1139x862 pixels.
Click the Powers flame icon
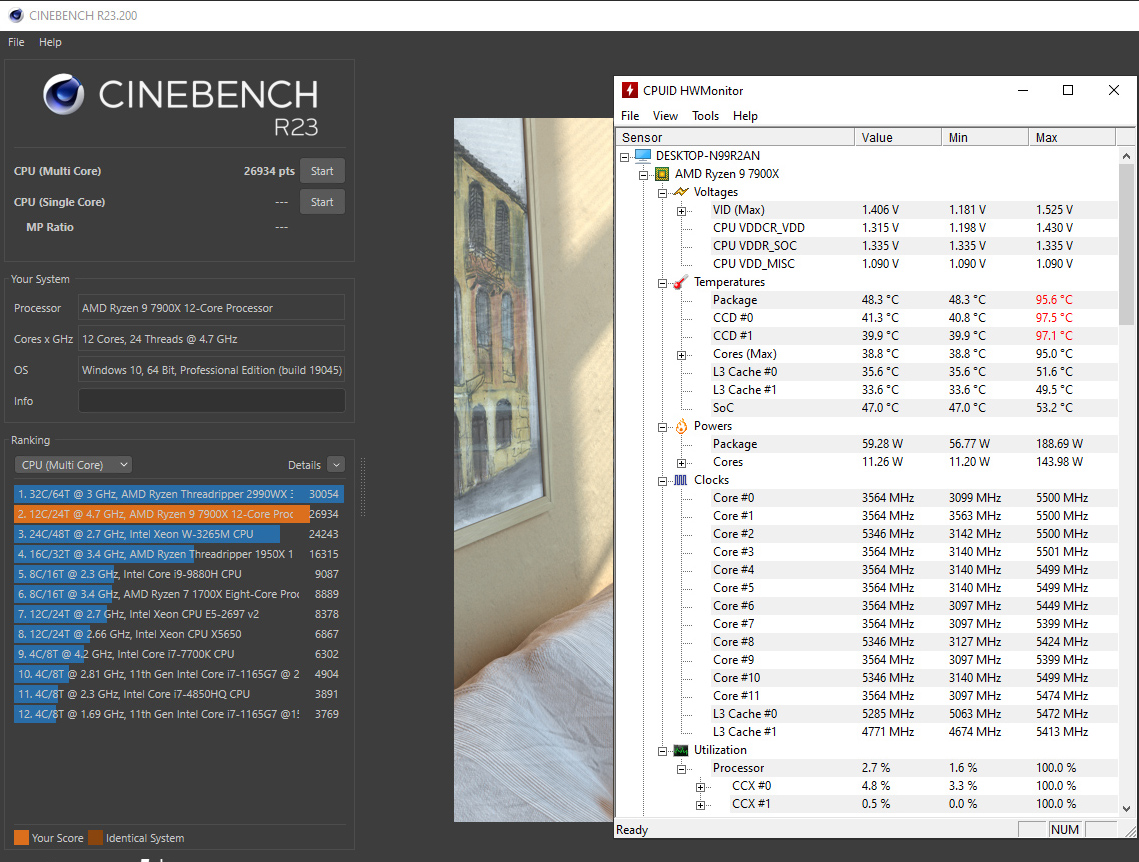point(681,426)
